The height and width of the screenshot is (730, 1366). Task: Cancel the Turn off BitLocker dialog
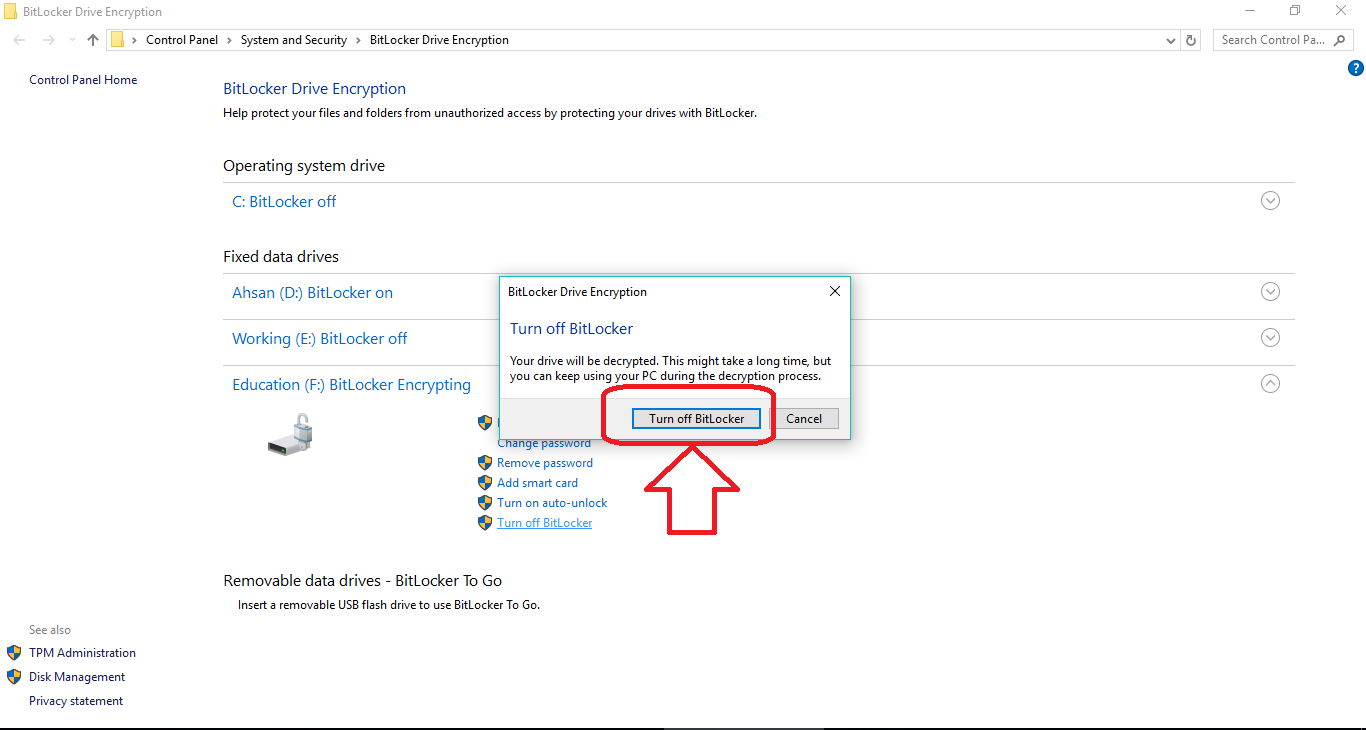[x=804, y=419]
